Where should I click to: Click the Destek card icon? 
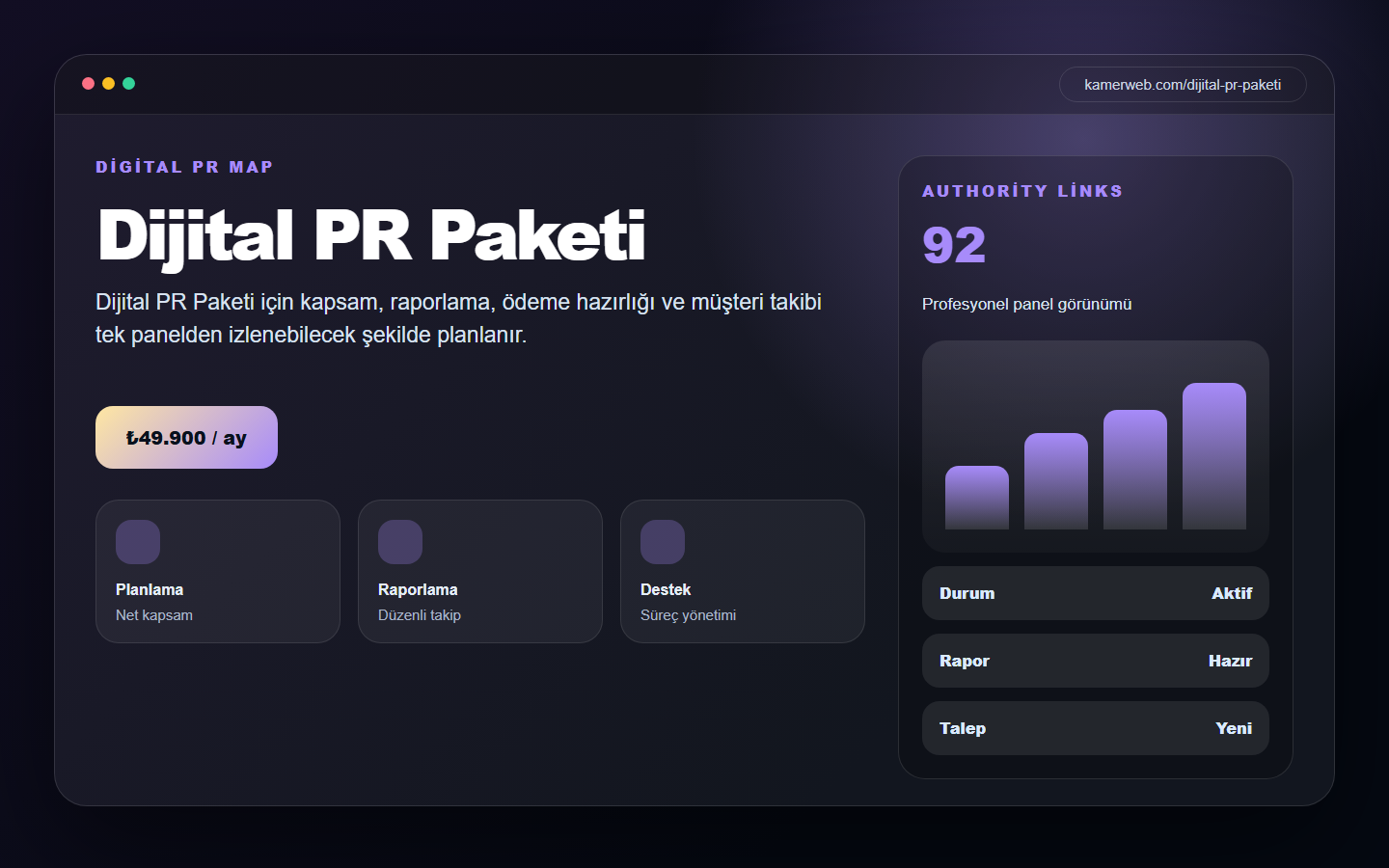pyautogui.click(x=663, y=542)
